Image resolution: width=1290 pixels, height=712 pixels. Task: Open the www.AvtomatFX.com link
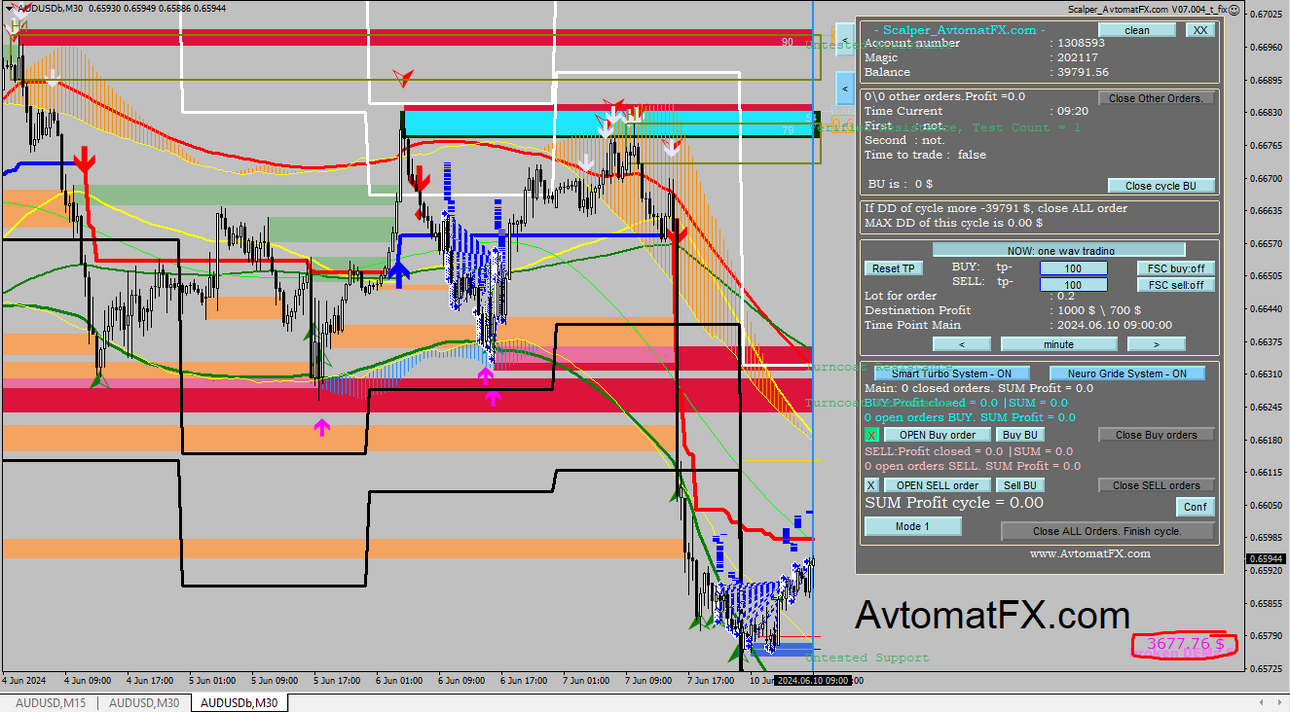tap(1090, 553)
